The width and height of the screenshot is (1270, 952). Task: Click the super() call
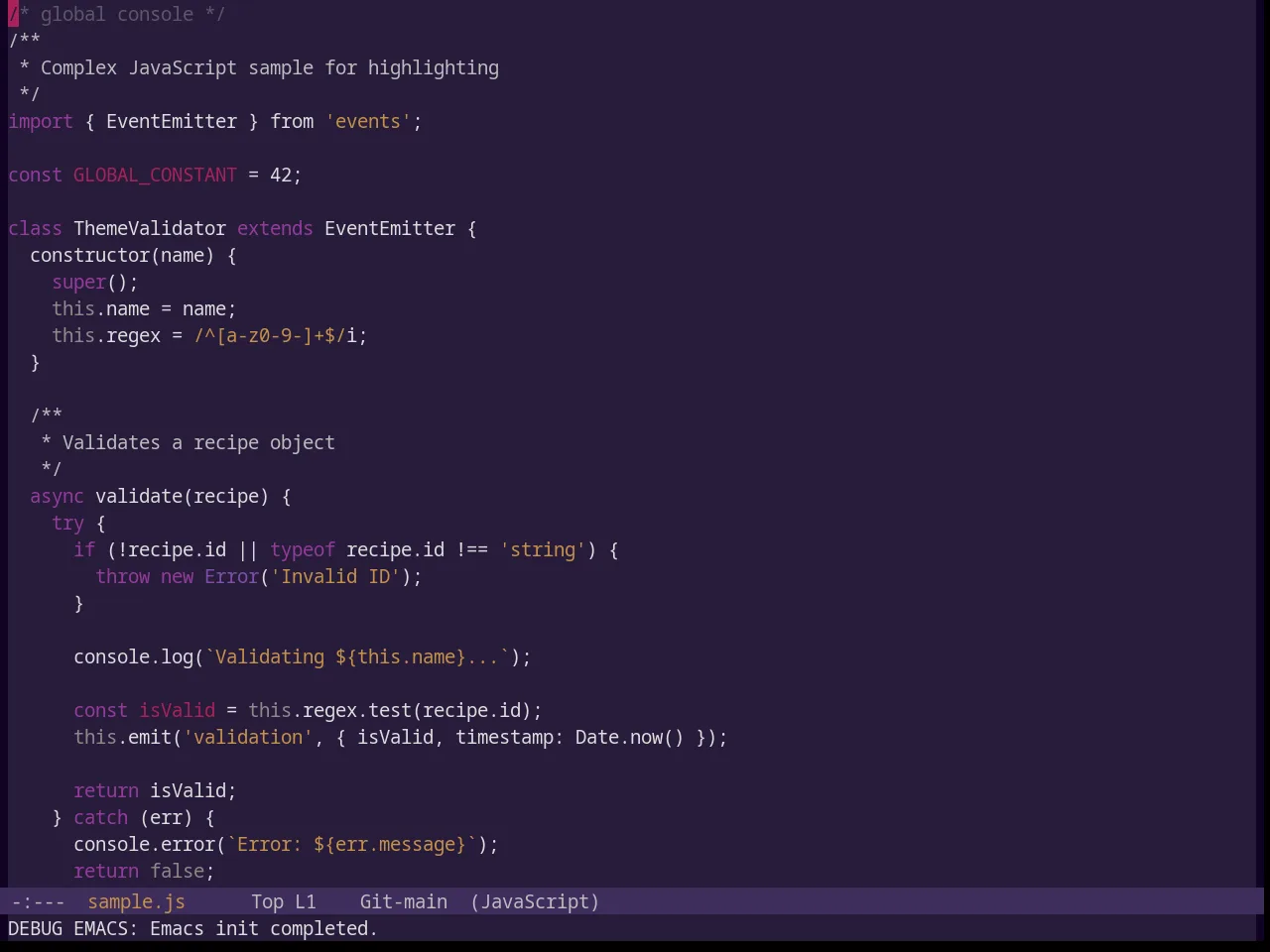coord(95,283)
